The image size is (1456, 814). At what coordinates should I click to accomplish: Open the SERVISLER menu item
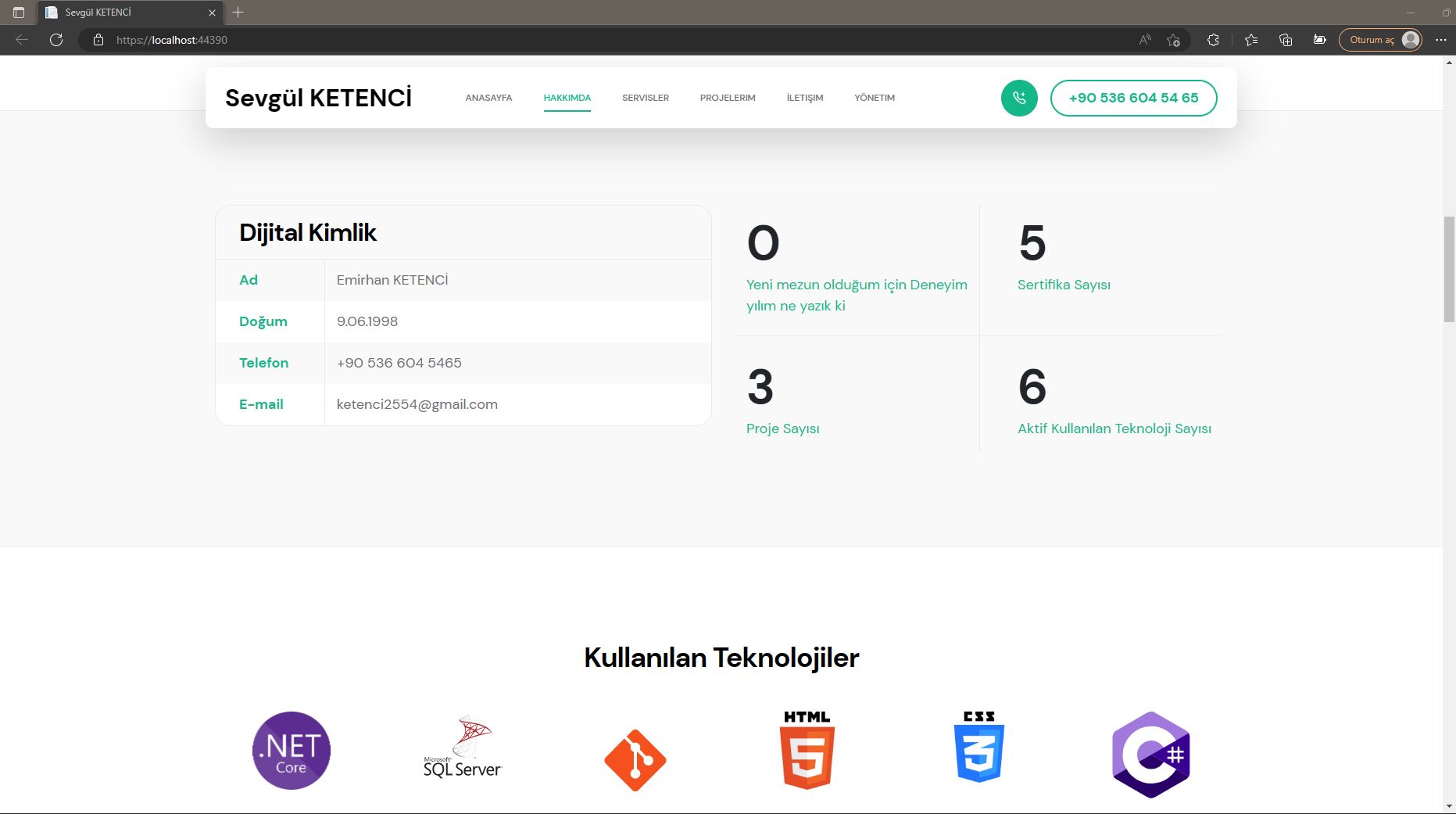click(x=646, y=98)
